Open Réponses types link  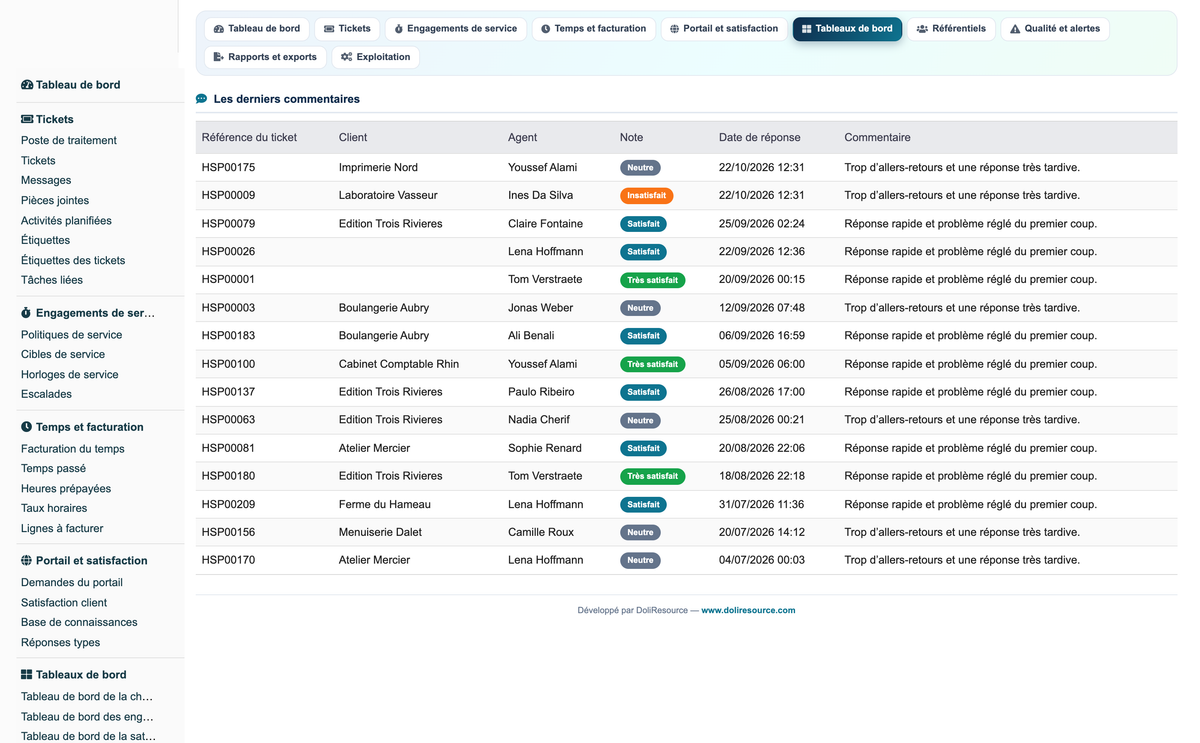pos(61,643)
